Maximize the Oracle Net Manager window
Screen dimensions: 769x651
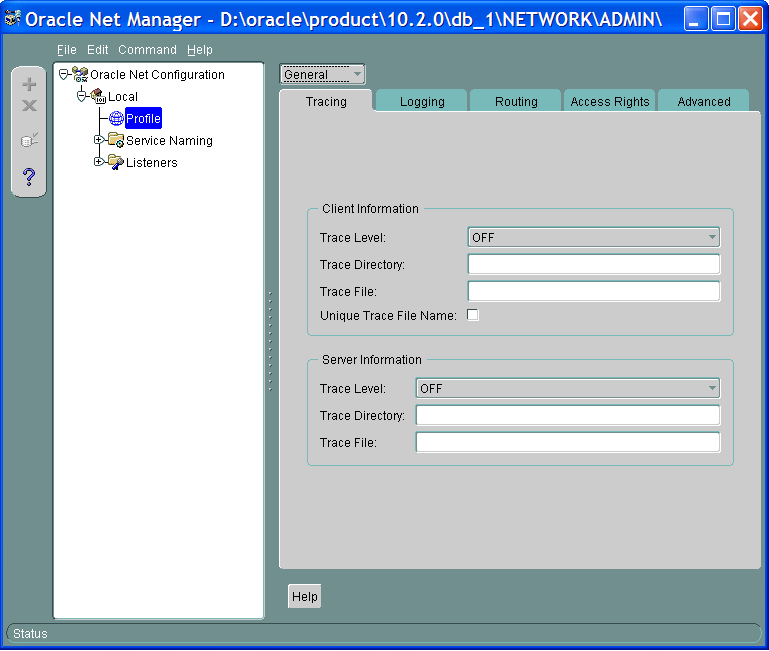[x=723, y=19]
